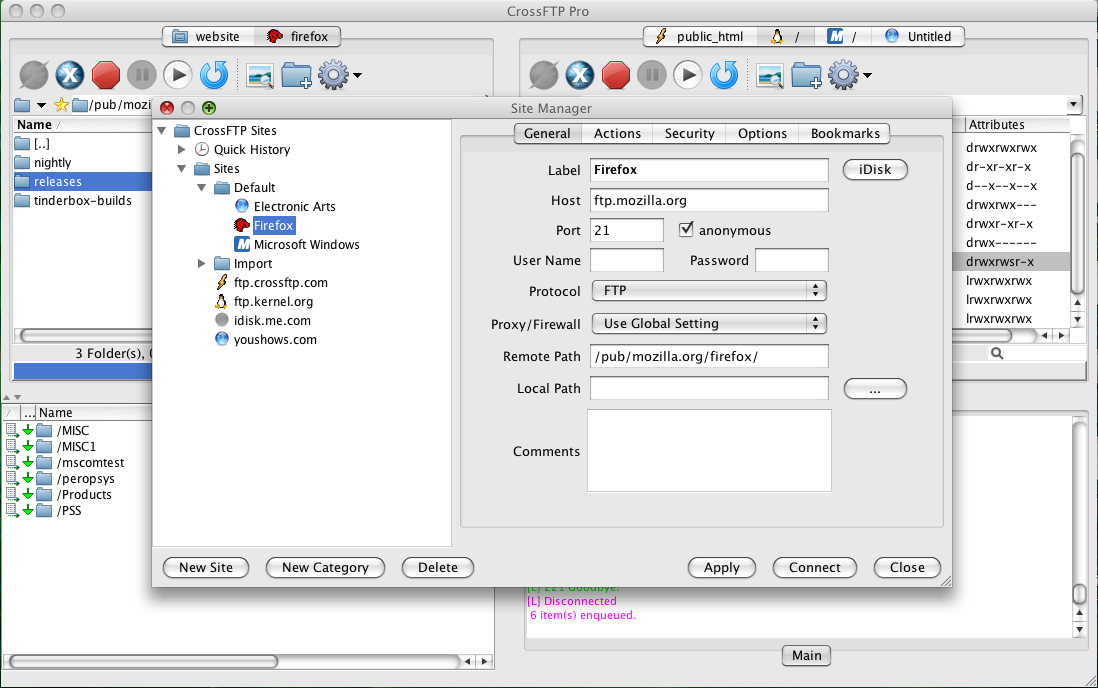Image resolution: width=1098 pixels, height=688 pixels.
Task: Click the blue X disconnect icon on right
Action: click(x=580, y=74)
